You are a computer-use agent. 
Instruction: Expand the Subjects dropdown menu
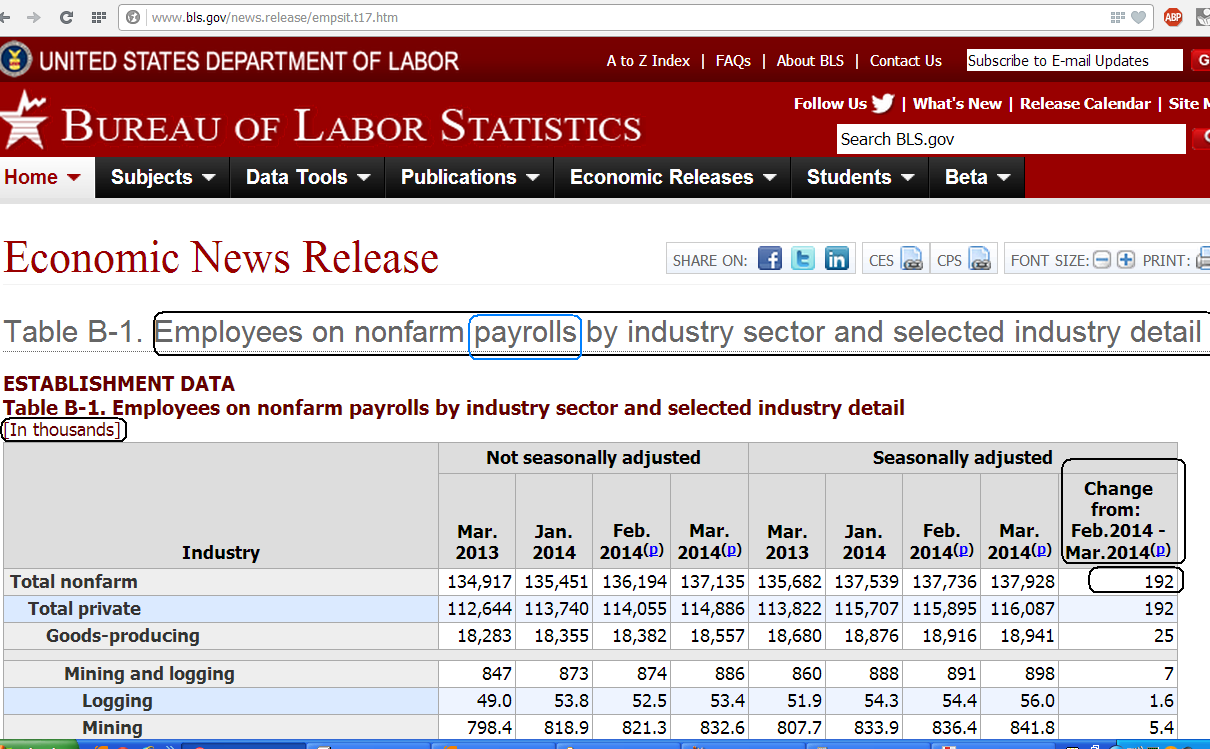coord(163,177)
